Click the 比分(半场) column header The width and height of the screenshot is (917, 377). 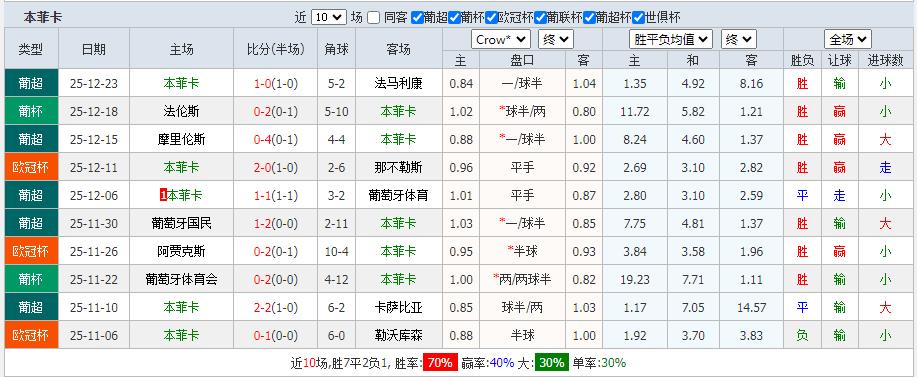point(275,49)
